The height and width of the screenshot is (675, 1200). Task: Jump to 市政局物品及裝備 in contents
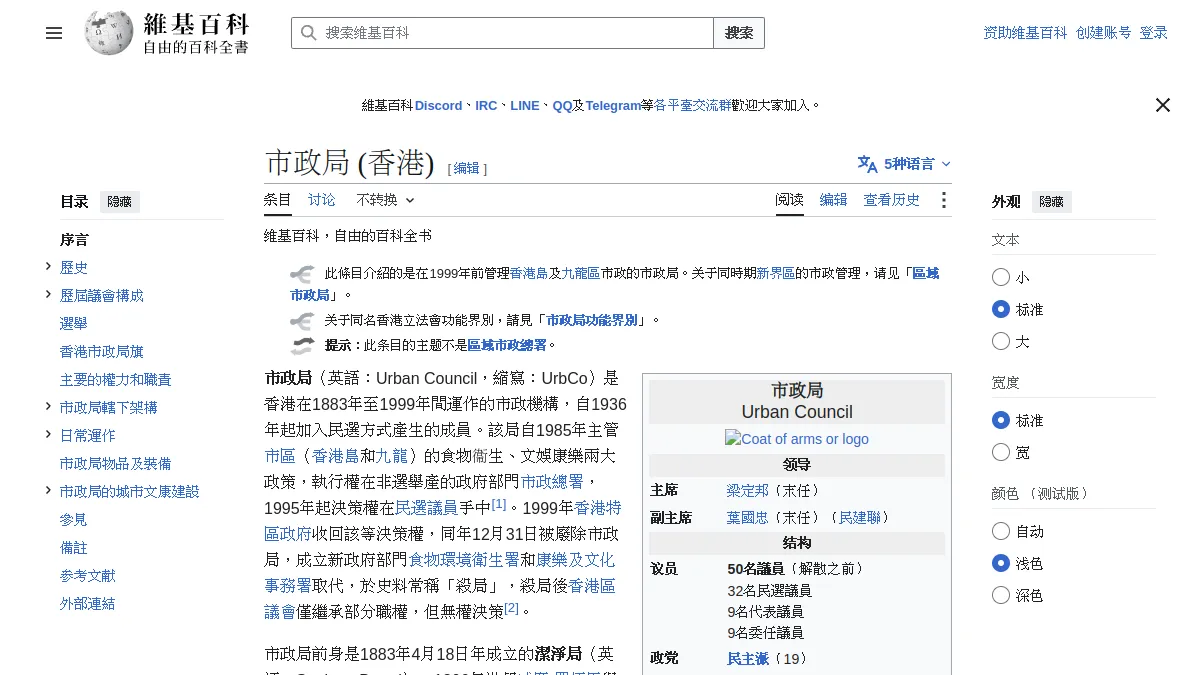(x=116, y=464)
